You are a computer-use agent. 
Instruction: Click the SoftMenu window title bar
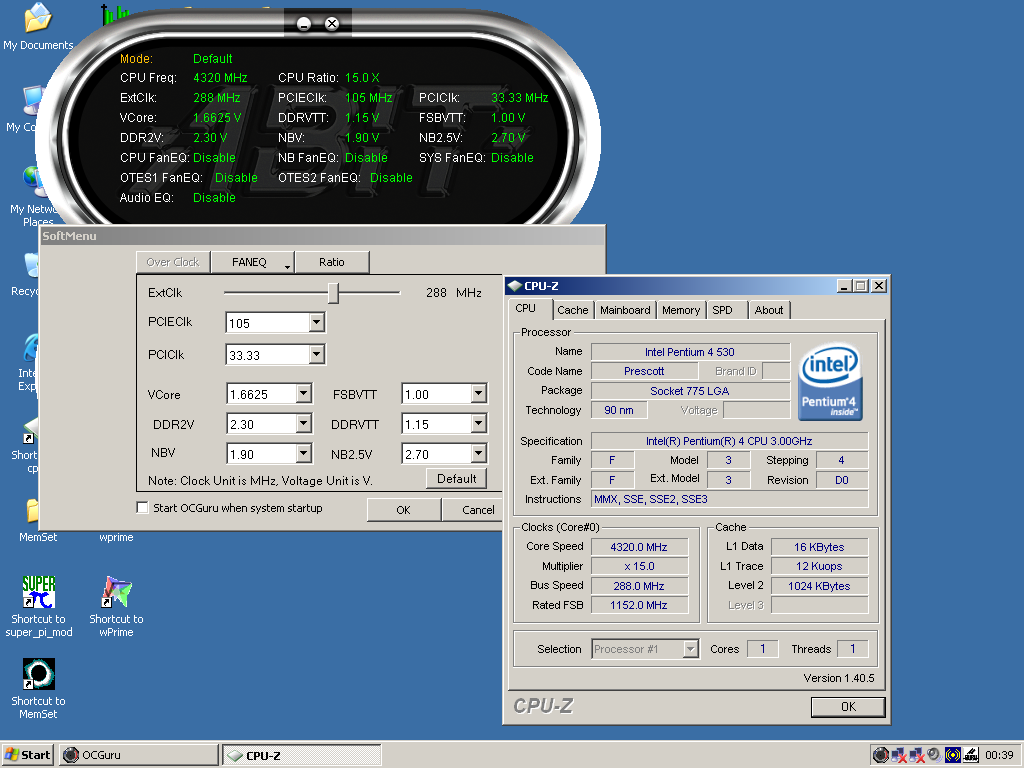322,236
